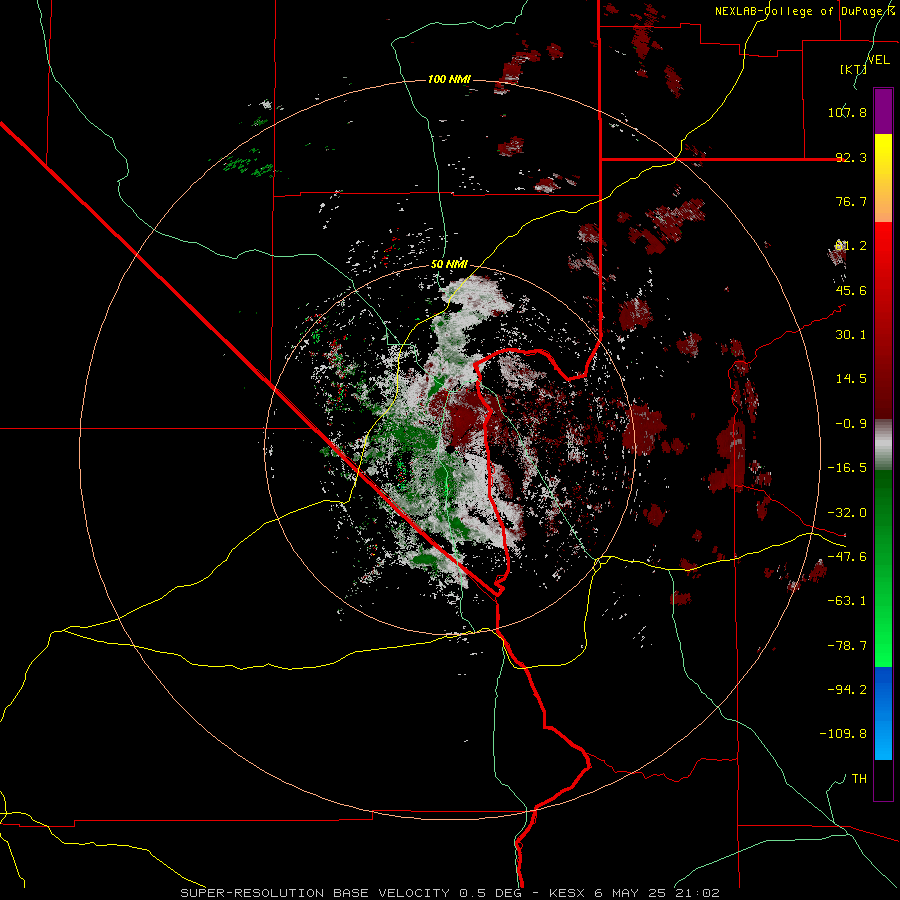The width and height of the screenshot is (900, 900).
Task: Click the 30.1 velocity scale value
Action: 851,335
